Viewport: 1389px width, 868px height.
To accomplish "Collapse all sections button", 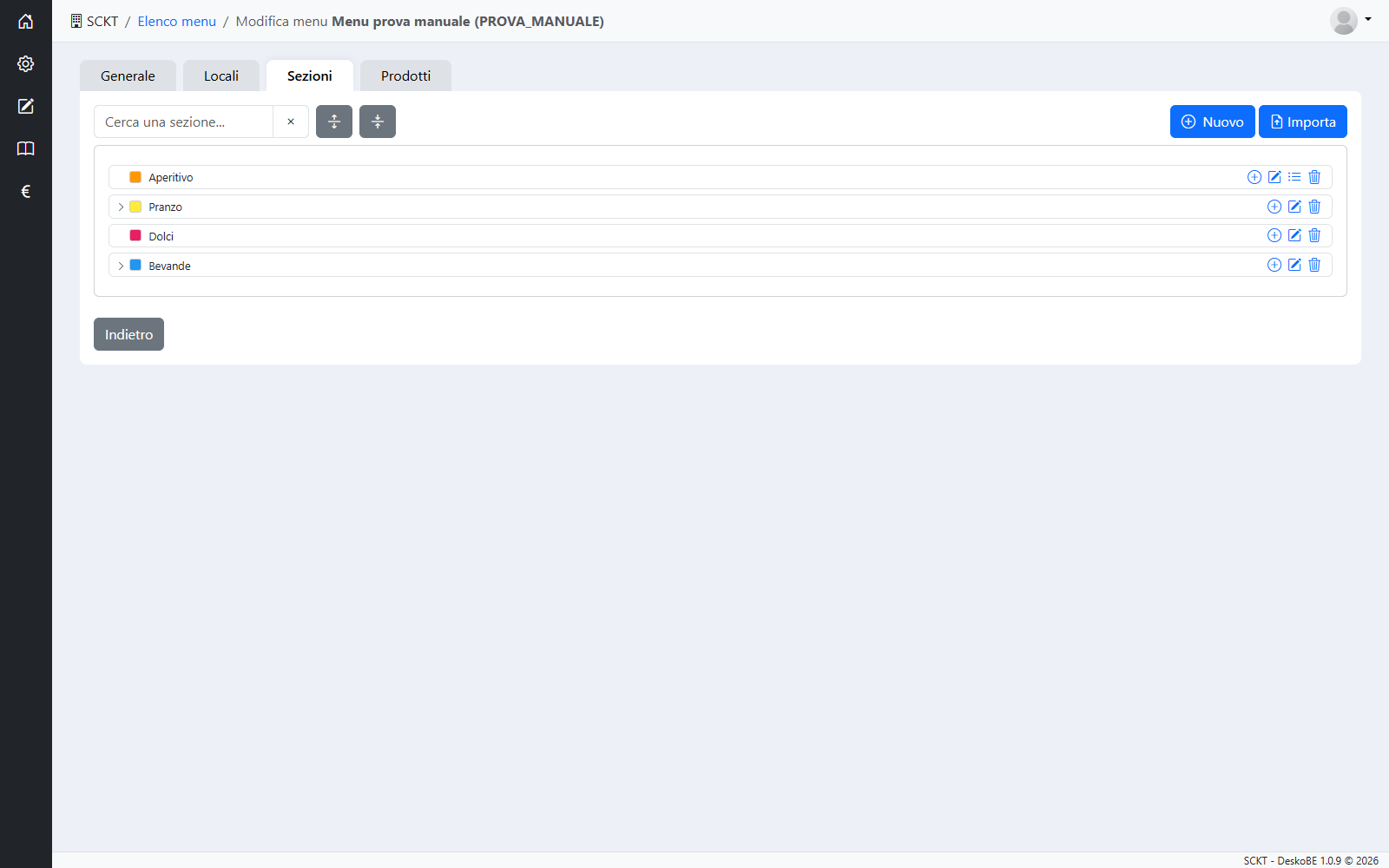I will coord(378,122).
